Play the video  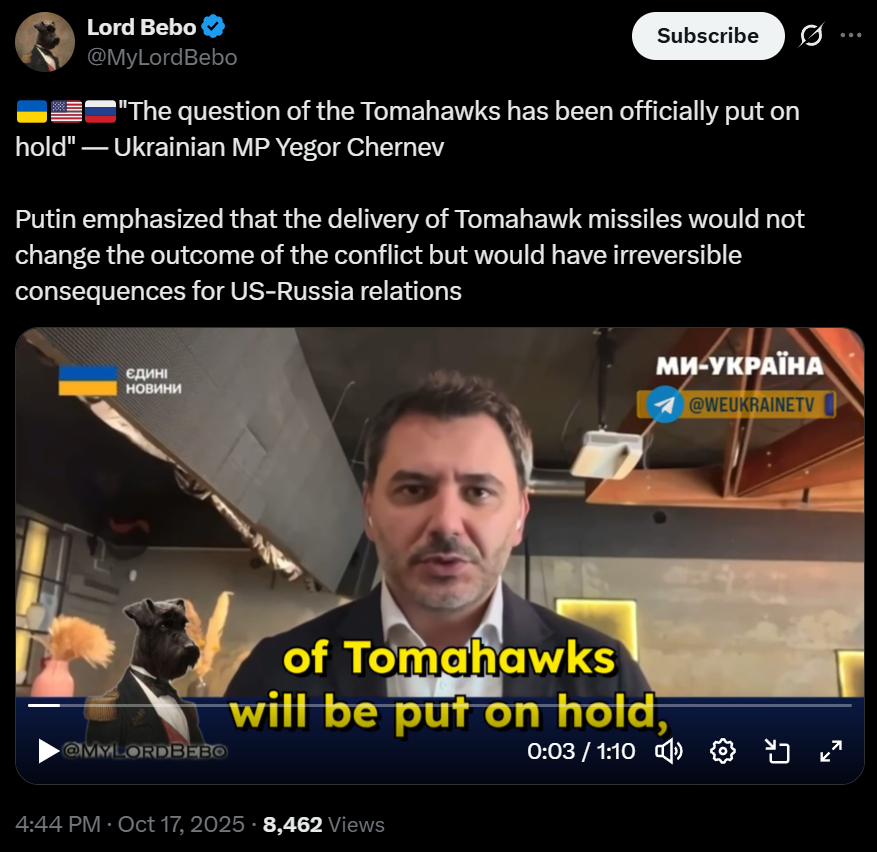coord(48,751)
